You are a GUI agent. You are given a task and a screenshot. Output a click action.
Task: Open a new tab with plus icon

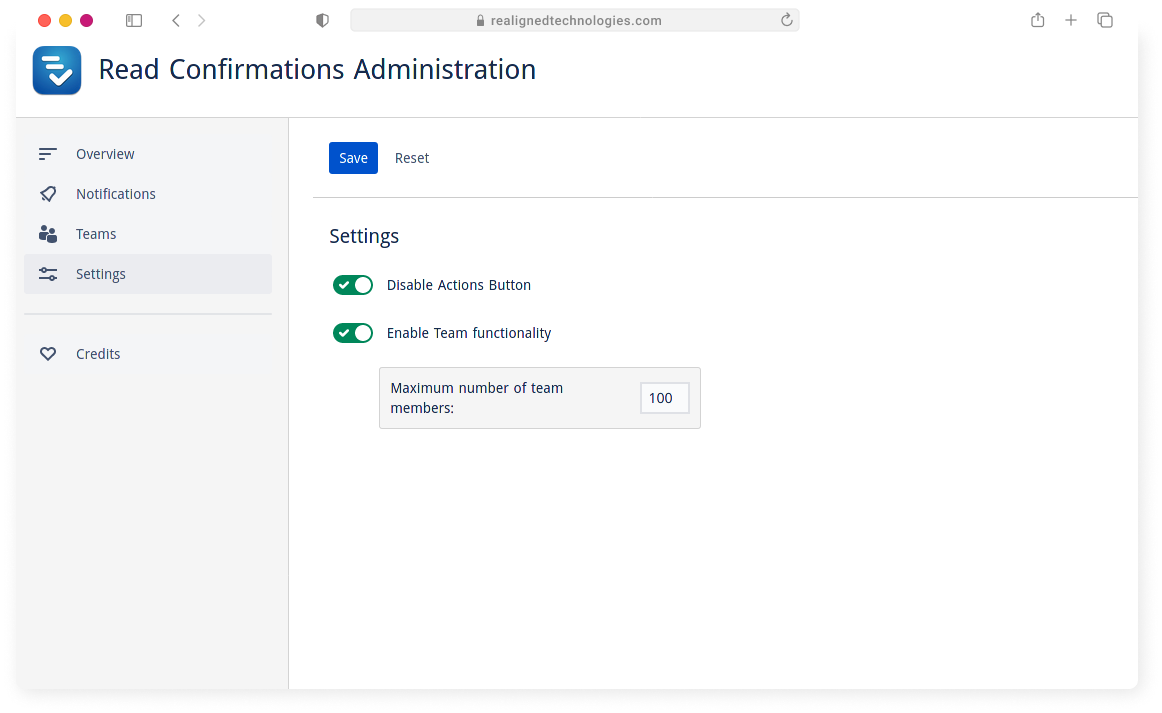click(x=1071, y=21)
